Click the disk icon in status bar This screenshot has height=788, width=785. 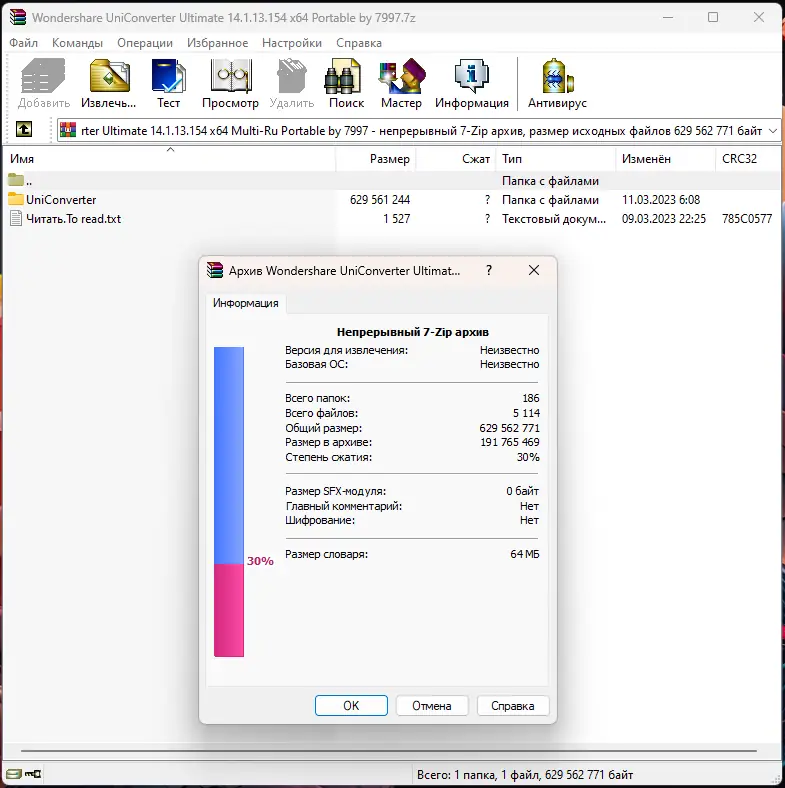(x=14, y=773)
